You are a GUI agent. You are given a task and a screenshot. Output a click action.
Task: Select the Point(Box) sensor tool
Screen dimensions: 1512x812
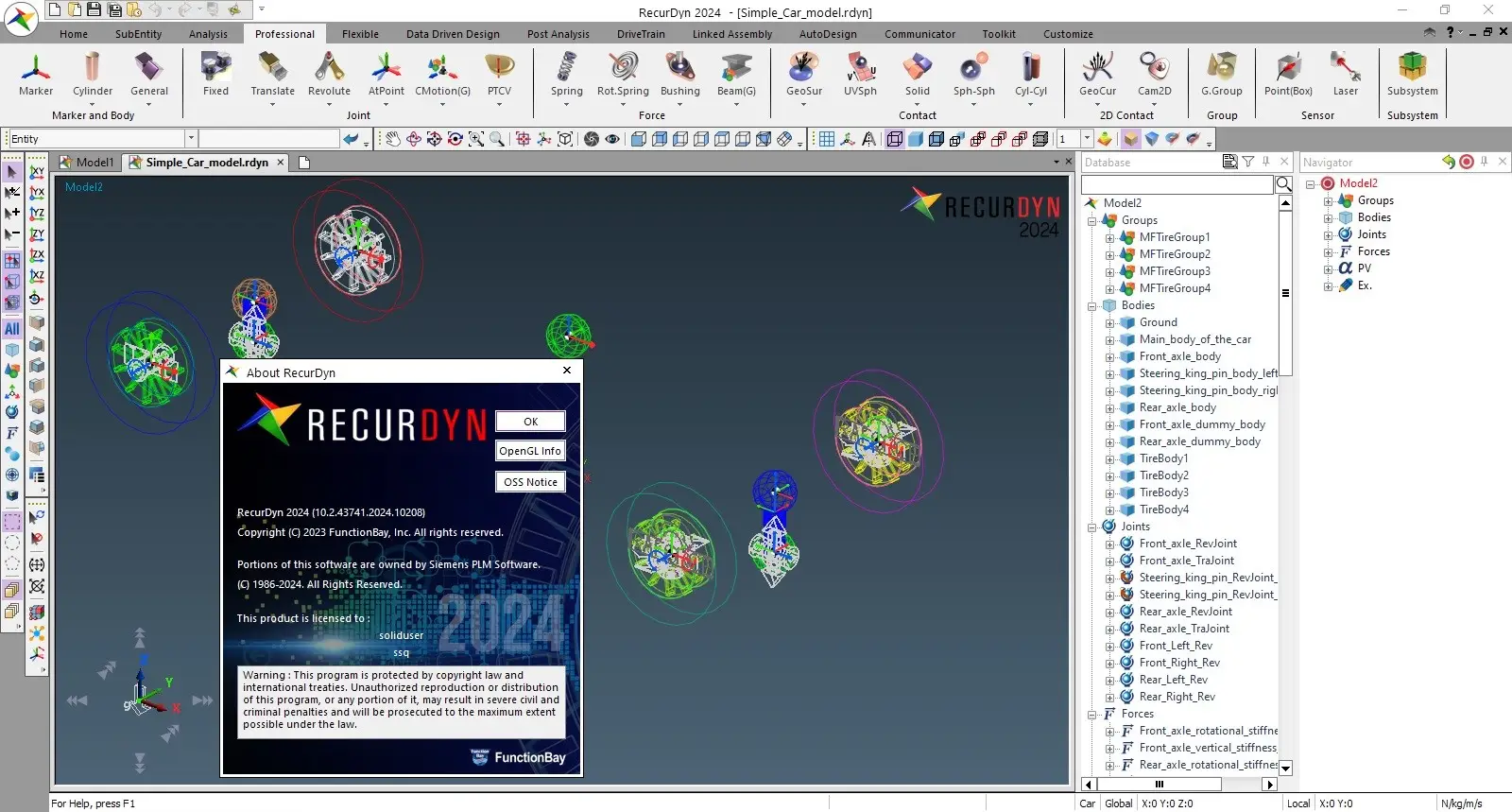pyautogui.click(x=1288, y=75)
